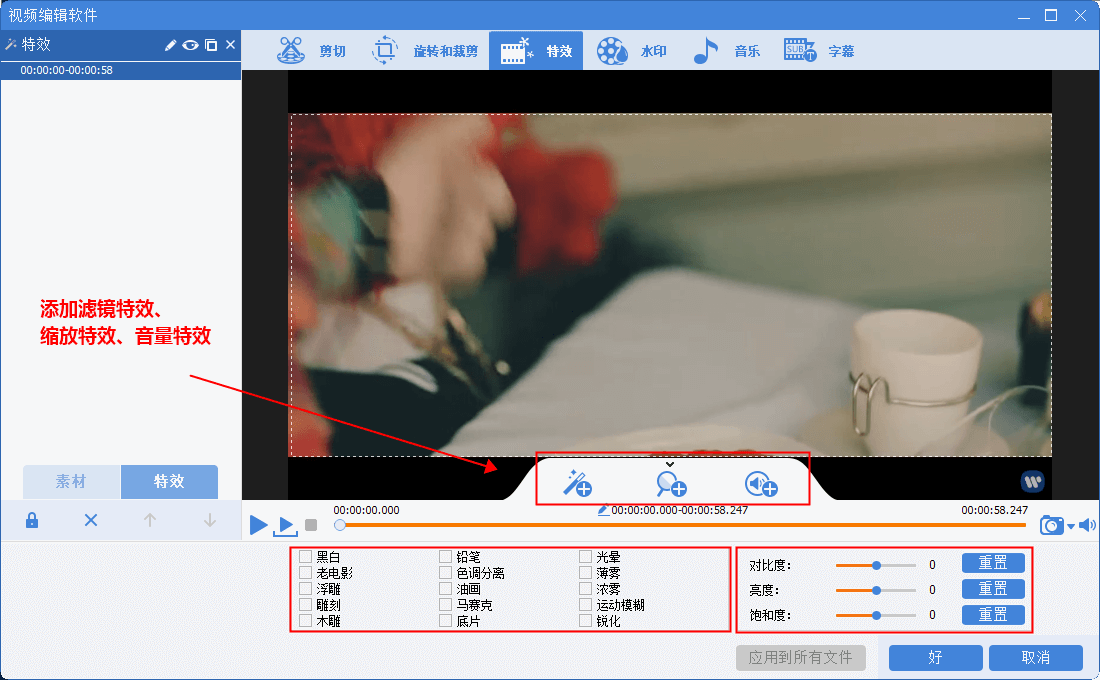Open snapshot options dropdown arrow
The image size is (1100, 680).
pos(1071,526)
